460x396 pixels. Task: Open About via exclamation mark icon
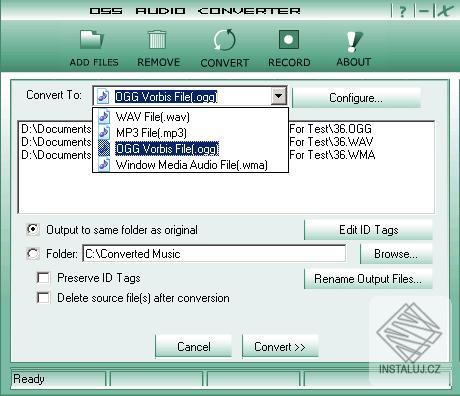click(353, 41)
